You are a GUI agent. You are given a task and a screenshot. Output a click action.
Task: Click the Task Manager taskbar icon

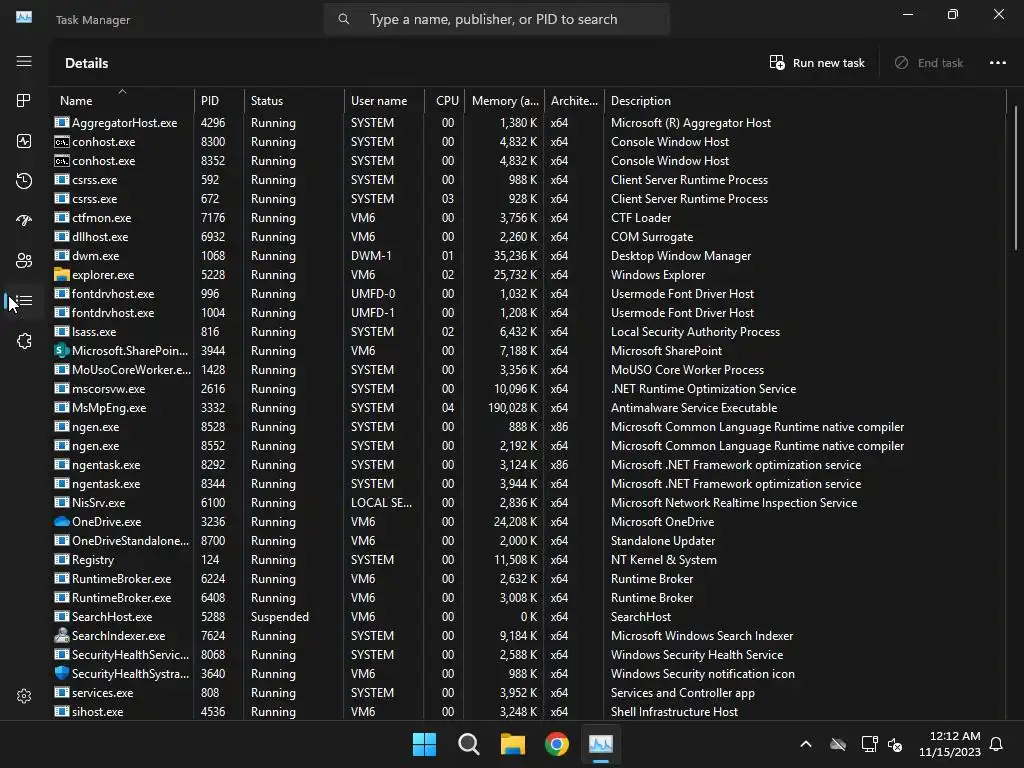[x=601, y=744]
